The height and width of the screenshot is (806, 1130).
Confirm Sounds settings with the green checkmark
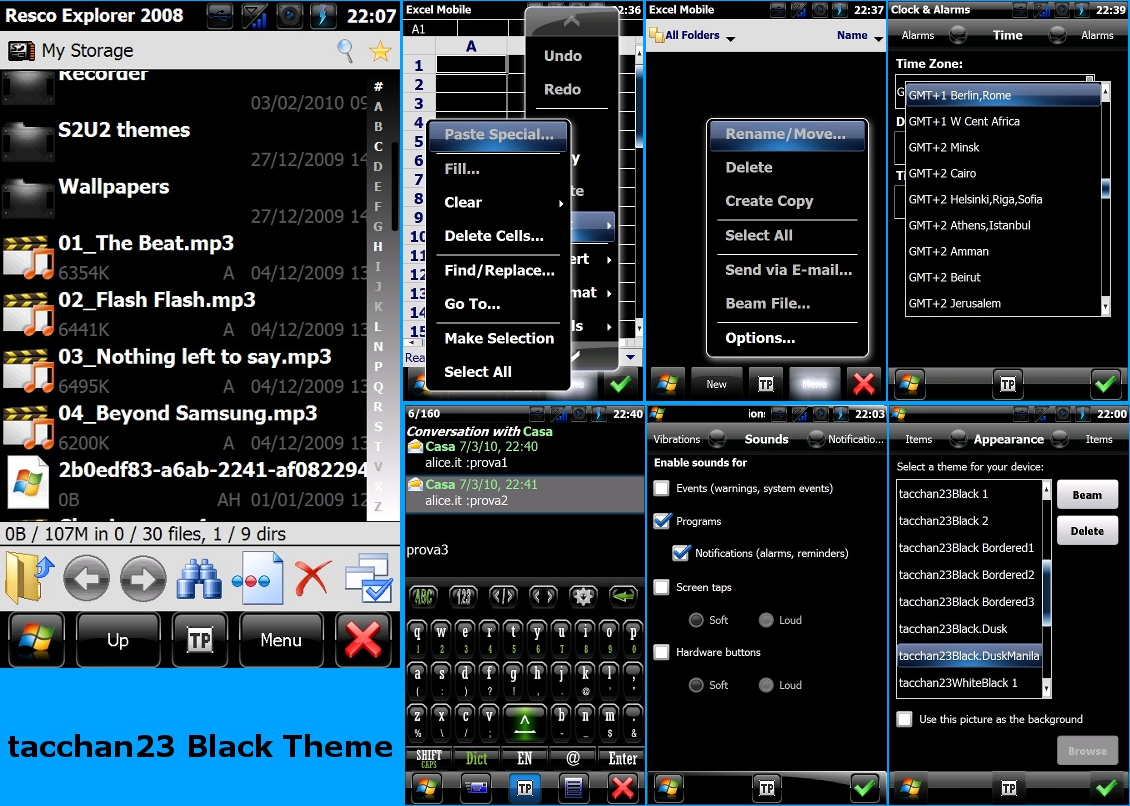point(865,787)
